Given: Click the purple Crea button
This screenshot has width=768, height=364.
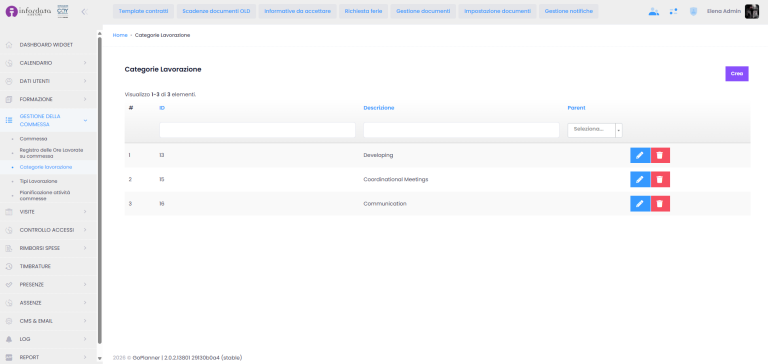Looking at the screenshot, I should pos(737,73).
